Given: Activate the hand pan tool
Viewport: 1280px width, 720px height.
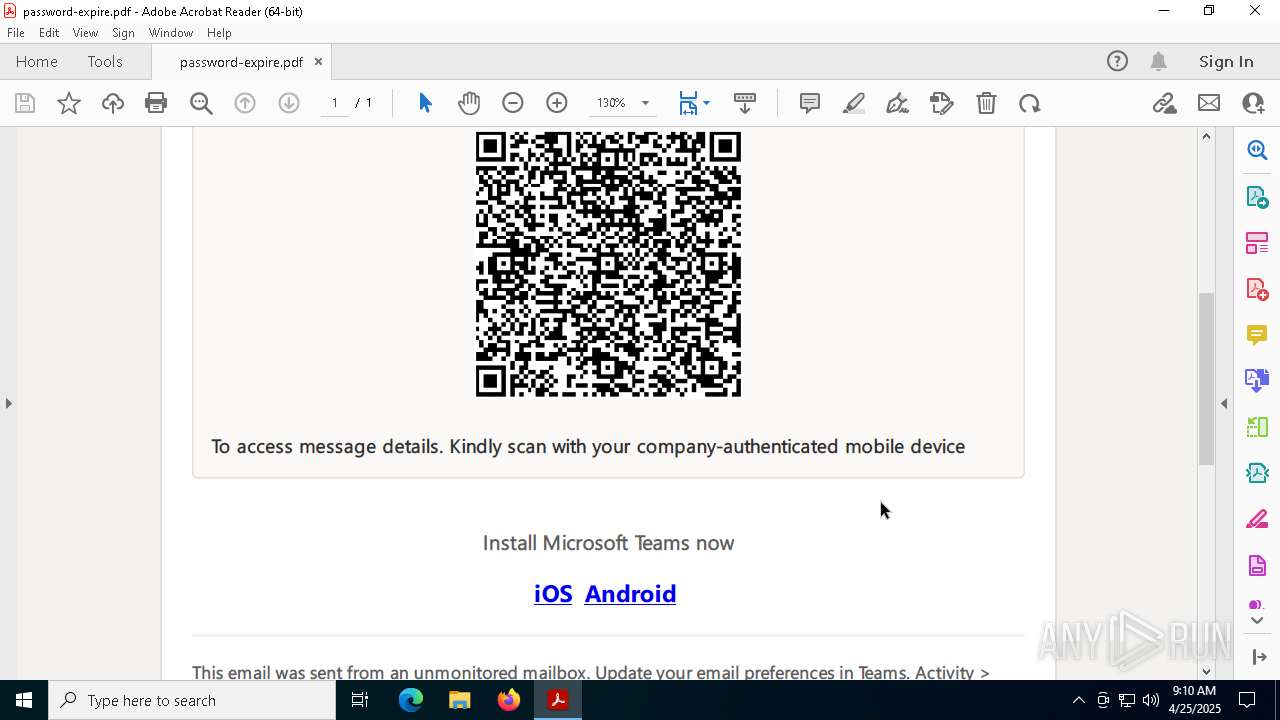Looking at the screenshot, I should (x=469, y=103).
